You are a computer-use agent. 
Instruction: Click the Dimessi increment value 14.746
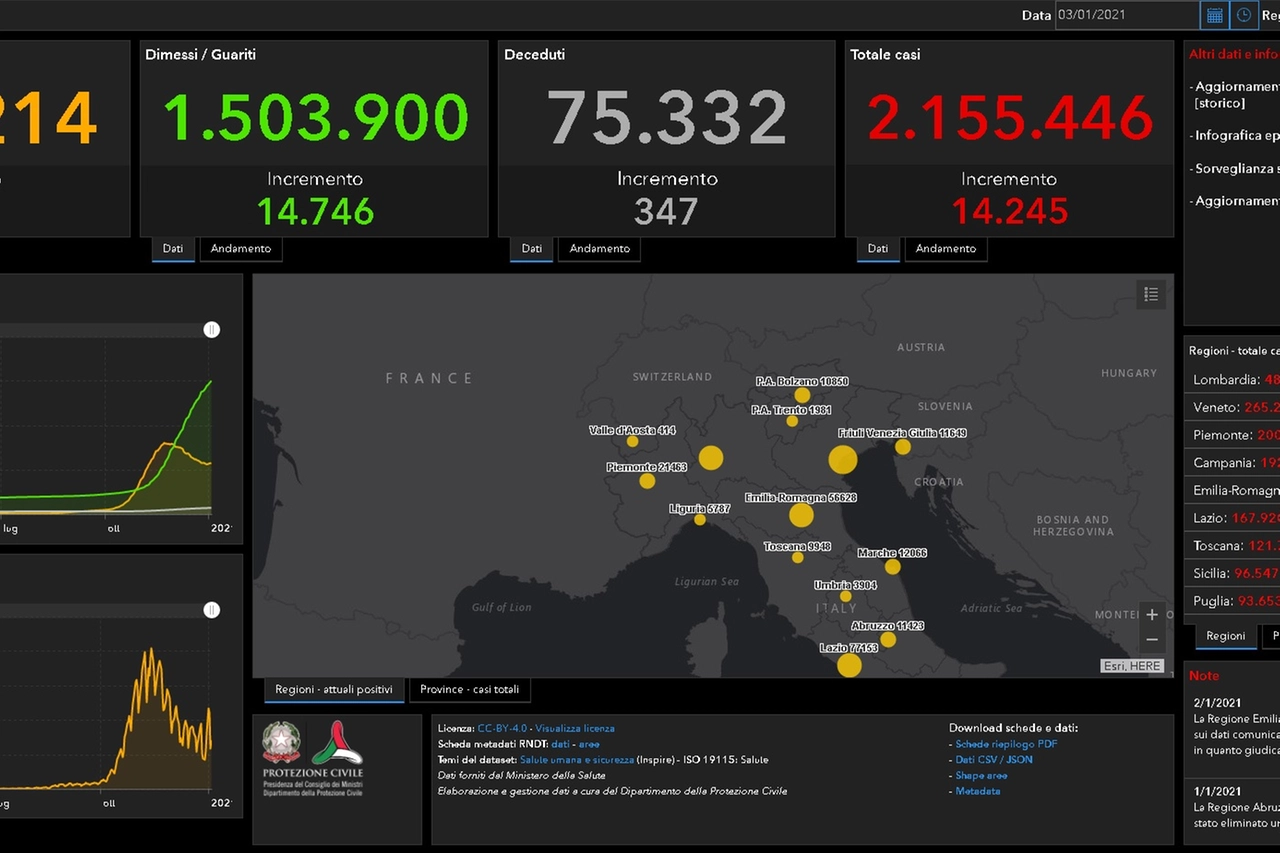pos(316,211)
